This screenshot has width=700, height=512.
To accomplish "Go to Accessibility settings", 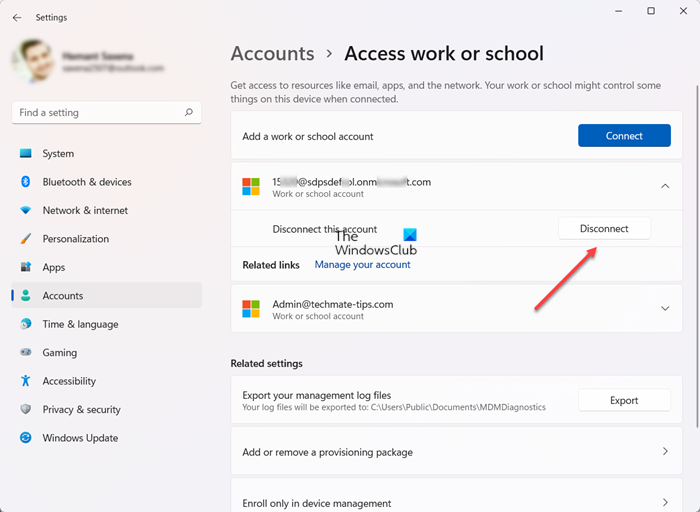I will click(x=107, y=381).
